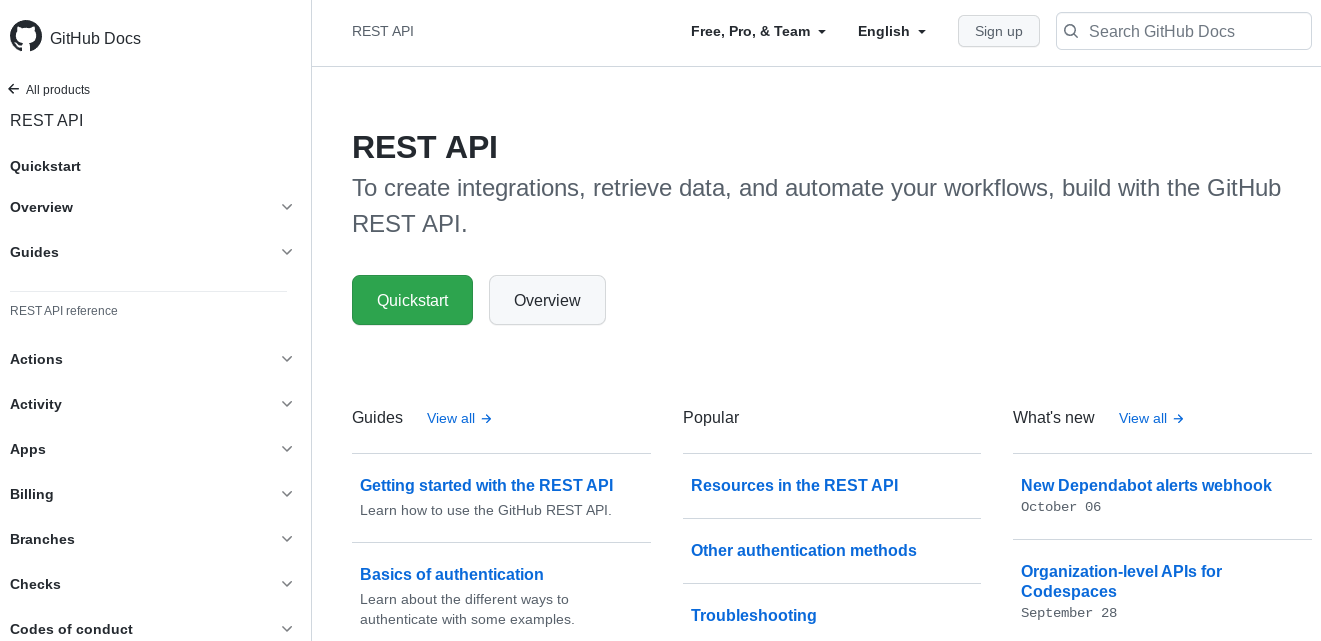Expand the Guides sidebar section chevron
The image size is (1321, 641).
(287, 252)
